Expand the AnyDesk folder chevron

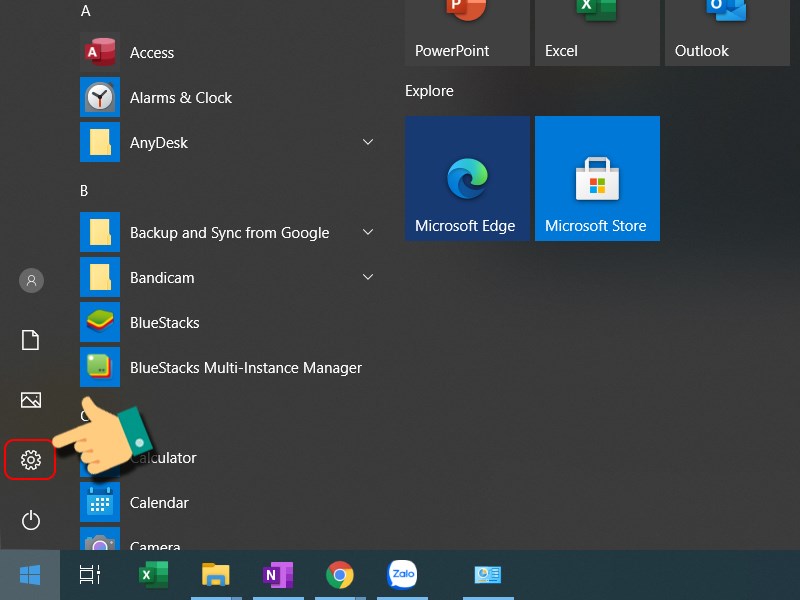[x=368, y=142]
